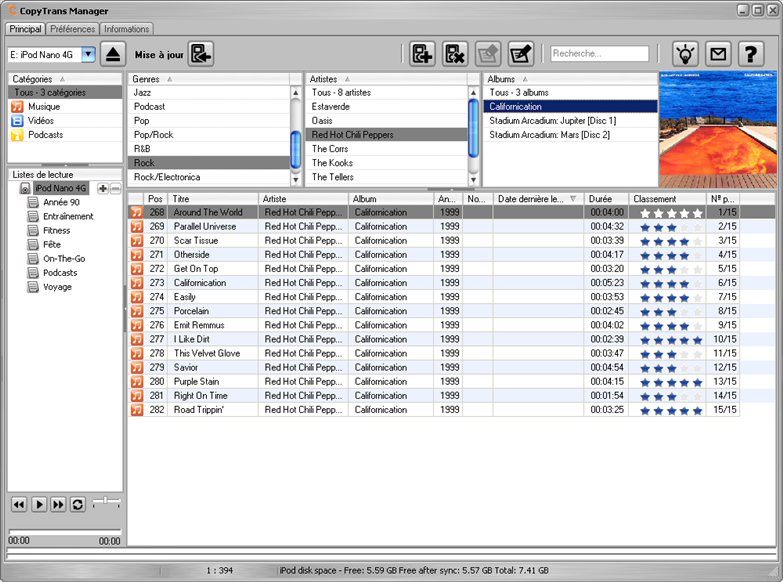
Task: Open the On-The-Go playlist
Action: pos(64,259)
